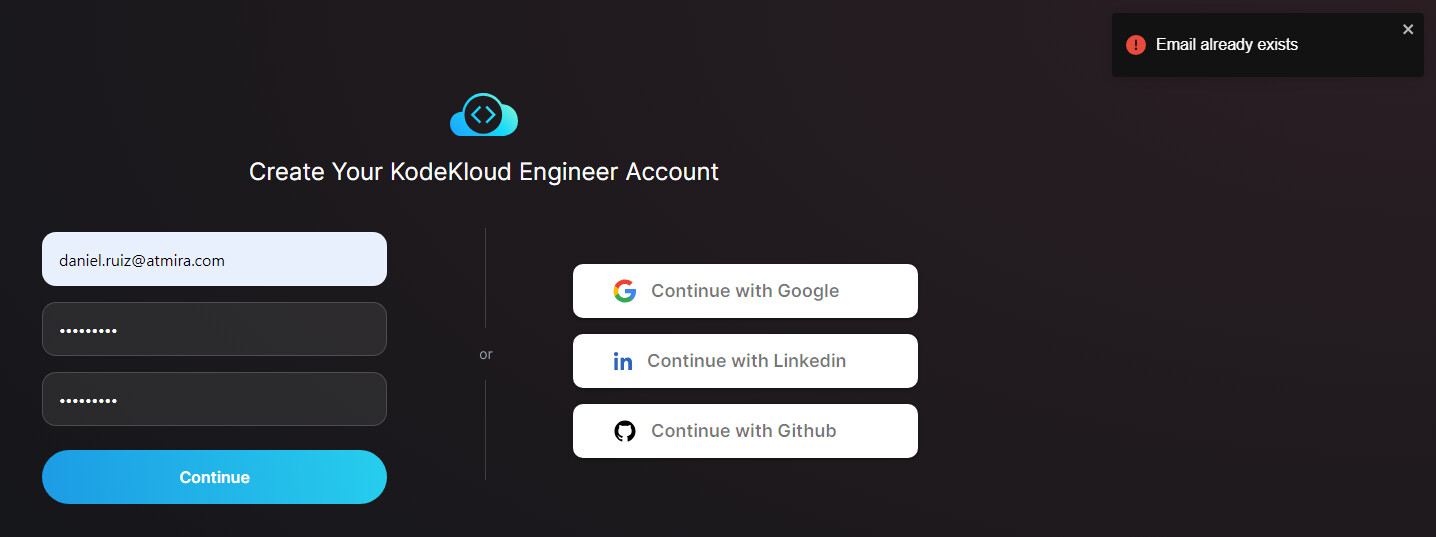Click the KodeKloud cloud logo
Viewport: 1436px width, 537px height.
(x=484, y=115)
